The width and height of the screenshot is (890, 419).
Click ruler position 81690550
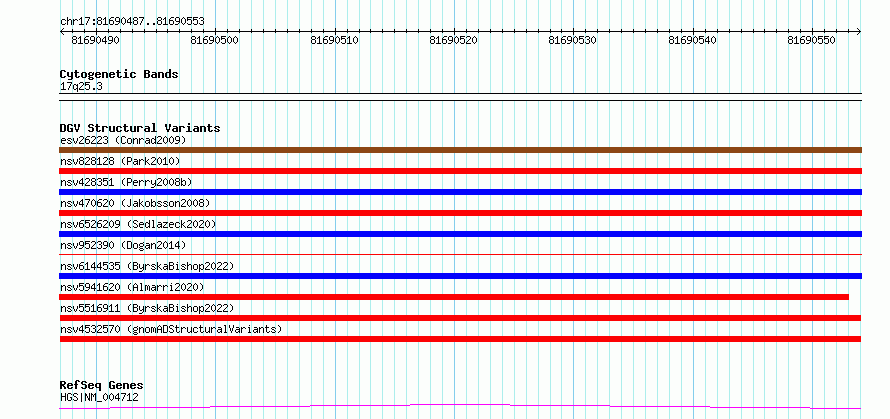(x=812, y=40)
